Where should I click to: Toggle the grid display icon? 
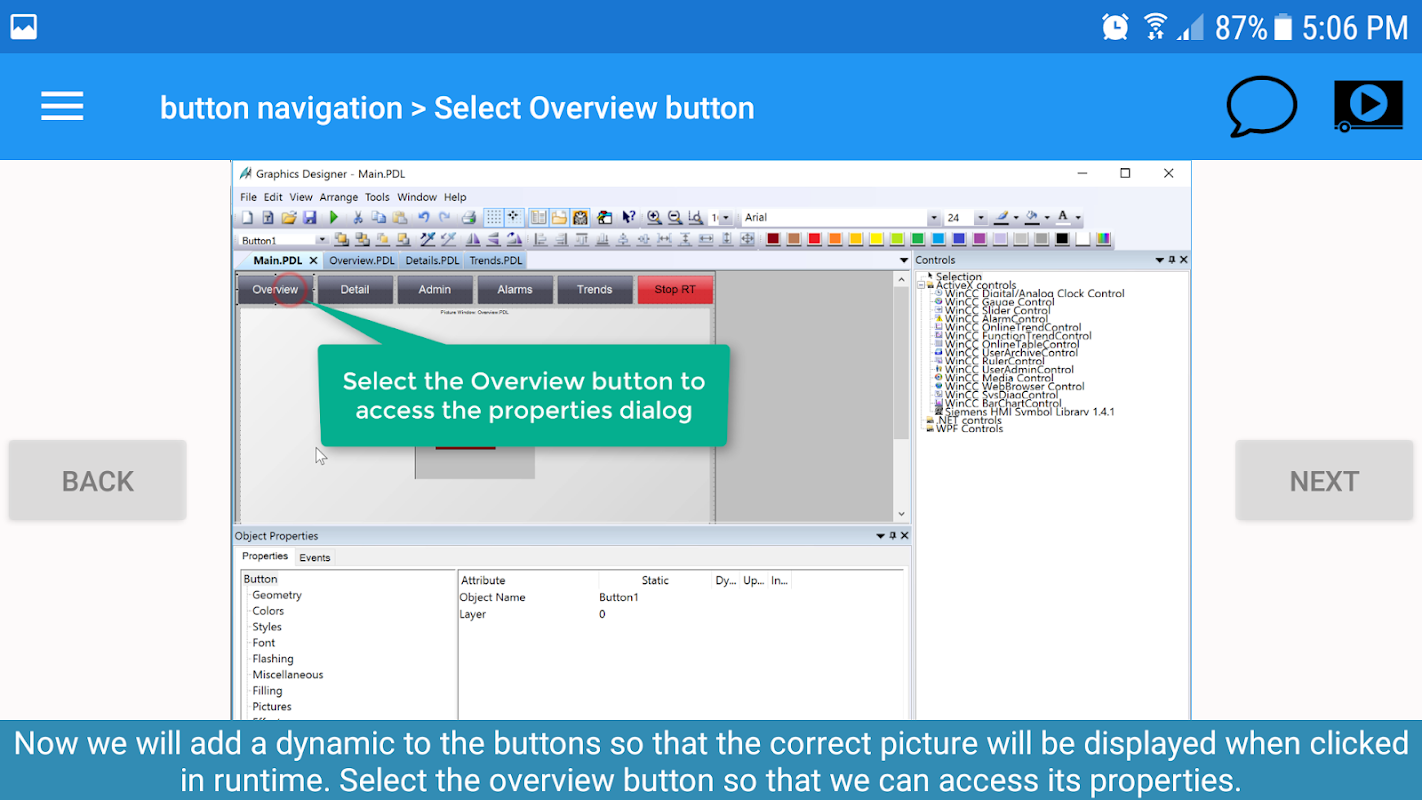tap(494, 217)
